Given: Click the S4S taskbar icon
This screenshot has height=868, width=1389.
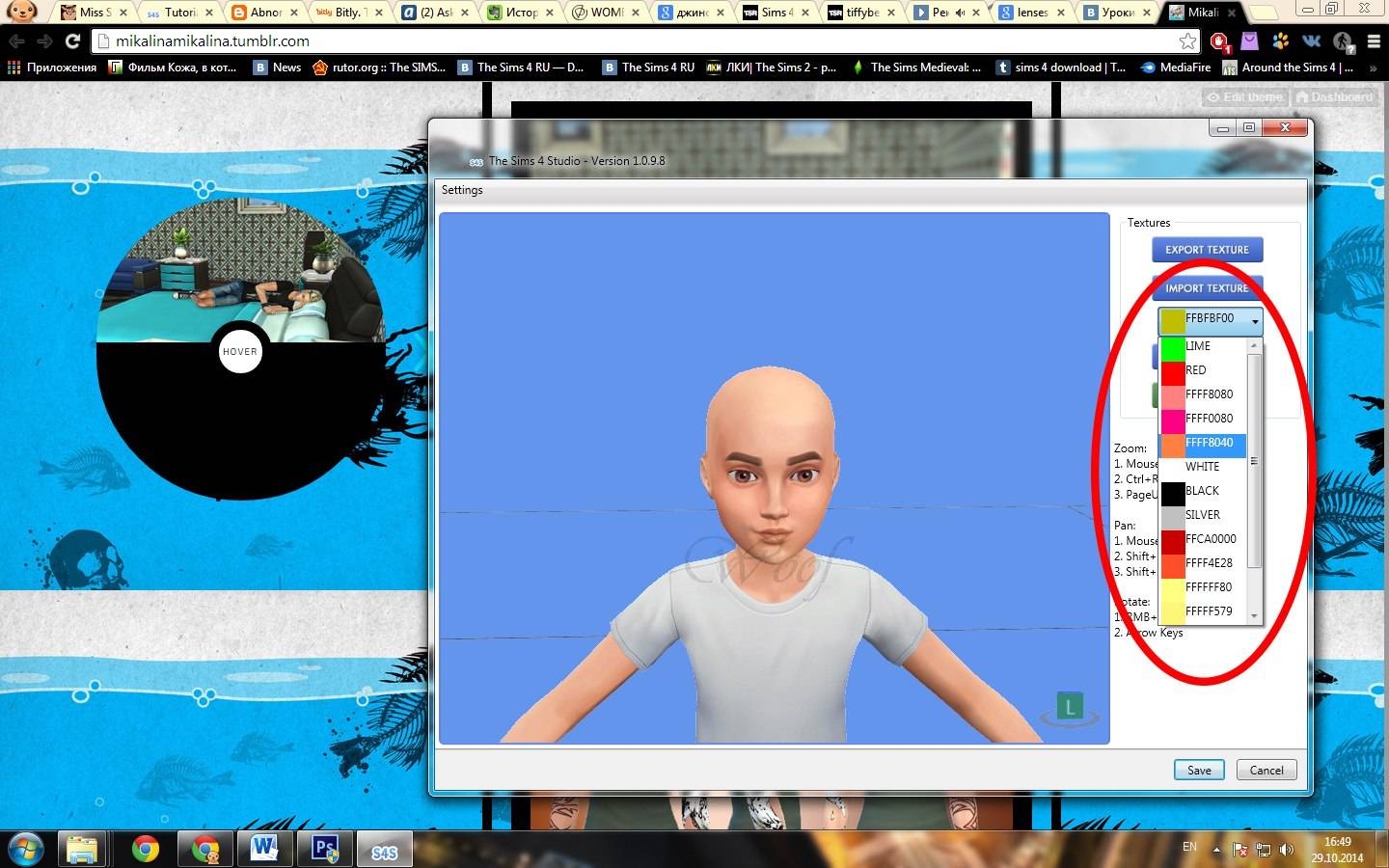Looking at the screenshot, I should [384, 850].
